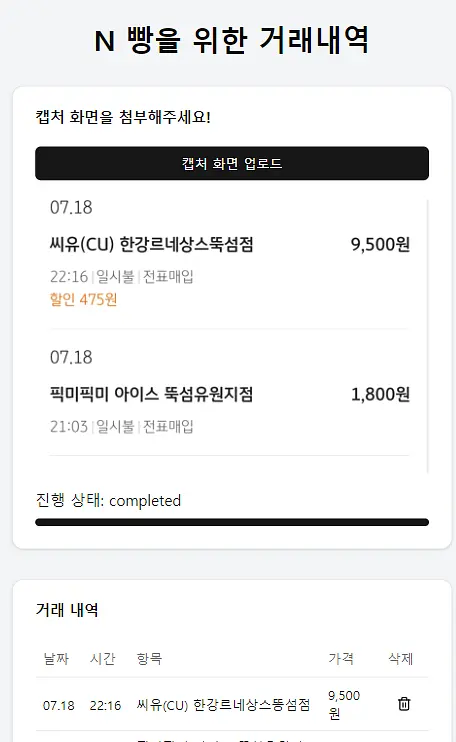Viewport: 456px width, 742px height.
Task: Click the 시간 column header
Action: point(103,658)
